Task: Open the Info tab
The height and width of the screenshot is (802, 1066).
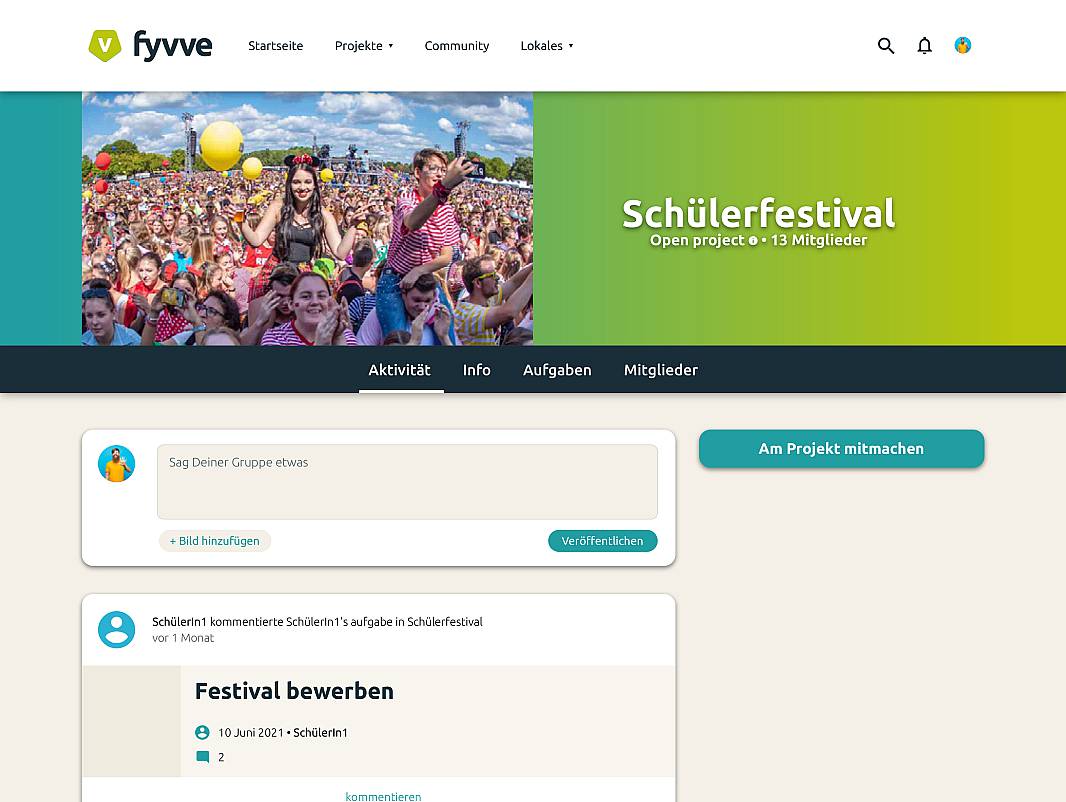Action: (x=477, y=370)
